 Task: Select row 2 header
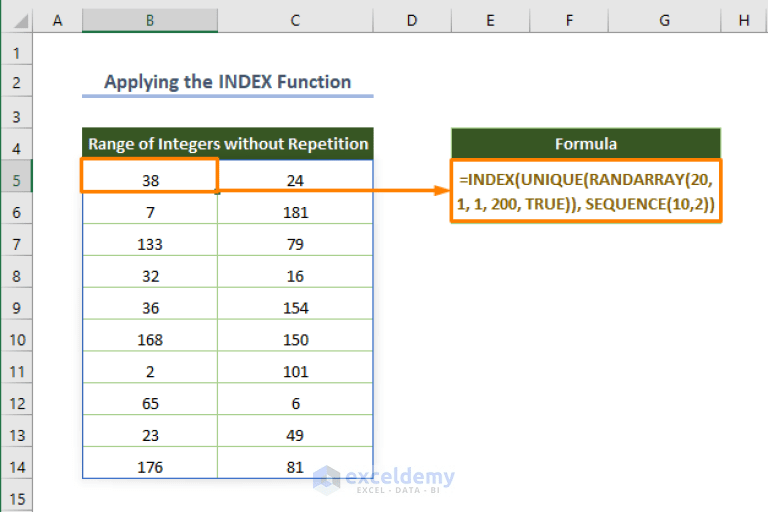pyautogui.click(x=17, y=82)
